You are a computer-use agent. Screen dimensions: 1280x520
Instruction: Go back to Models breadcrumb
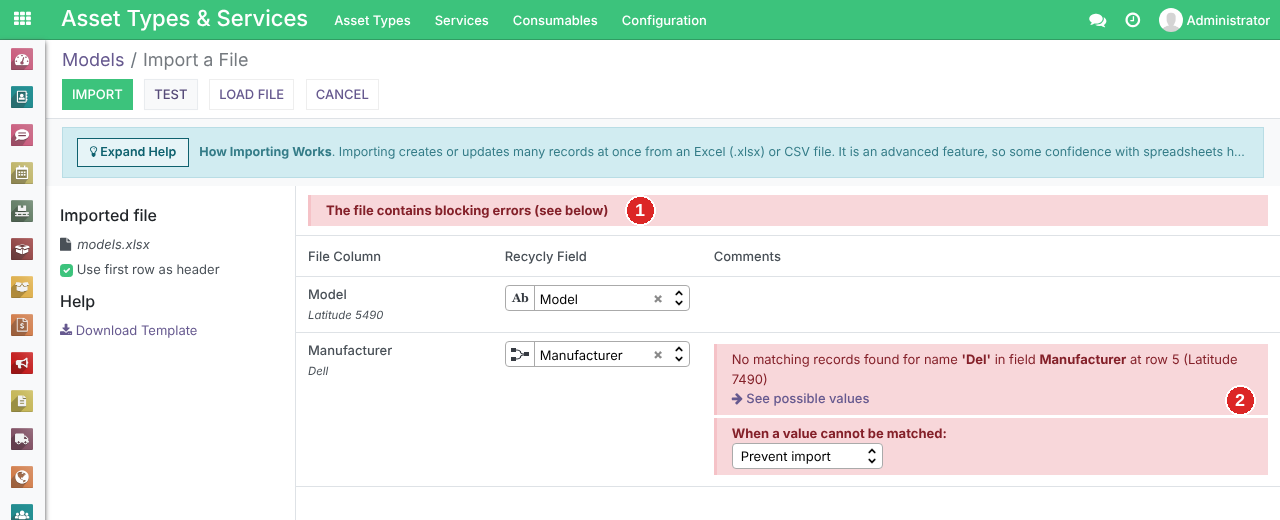point(93,60)
